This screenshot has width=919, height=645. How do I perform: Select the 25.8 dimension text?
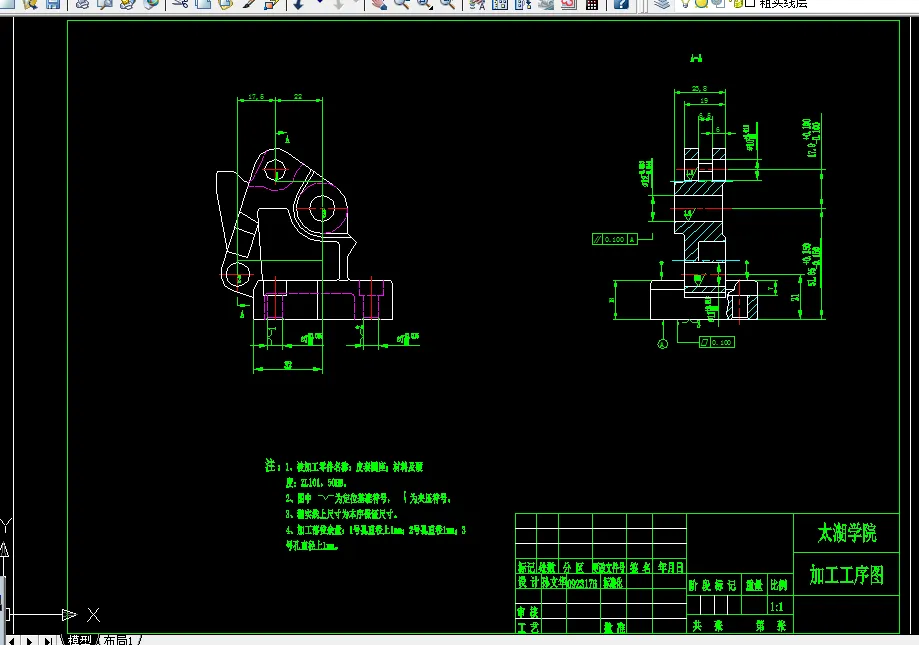[x=699, y=88]
